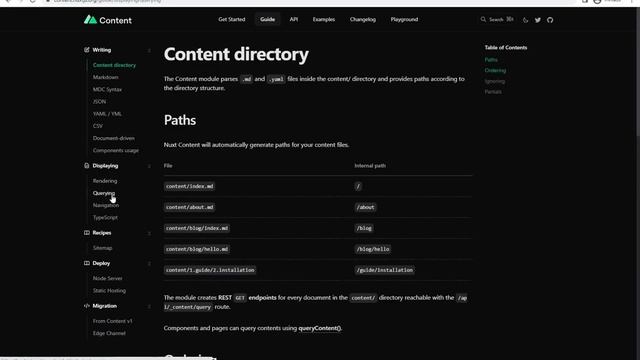Open TypeScript sidebar link
The height and width of the screenshot is (360, 640).
(x=105, y=218)
